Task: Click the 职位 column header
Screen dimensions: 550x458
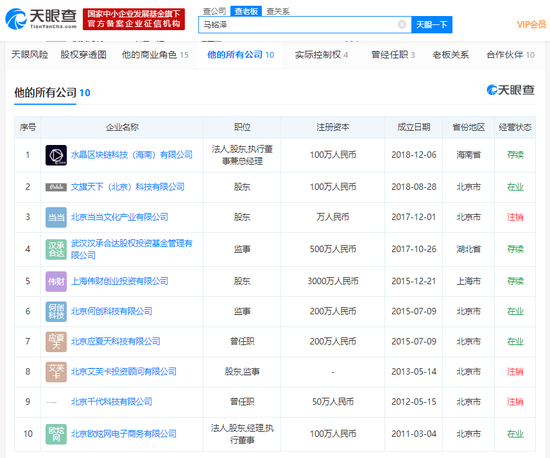Action: pyautogui.click(x=242, y=127)
